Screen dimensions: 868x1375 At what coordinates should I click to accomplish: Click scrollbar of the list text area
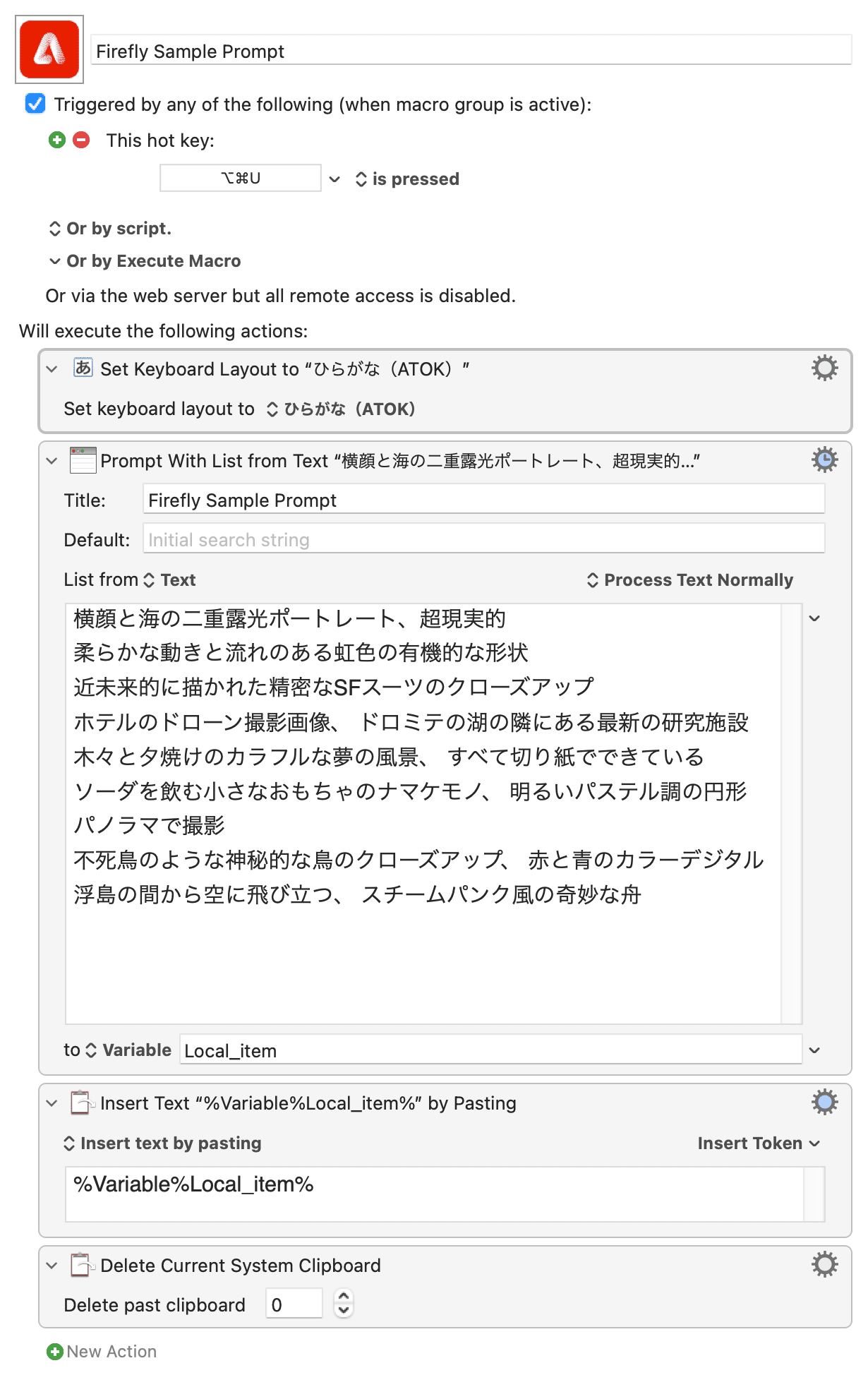point(792,813)
